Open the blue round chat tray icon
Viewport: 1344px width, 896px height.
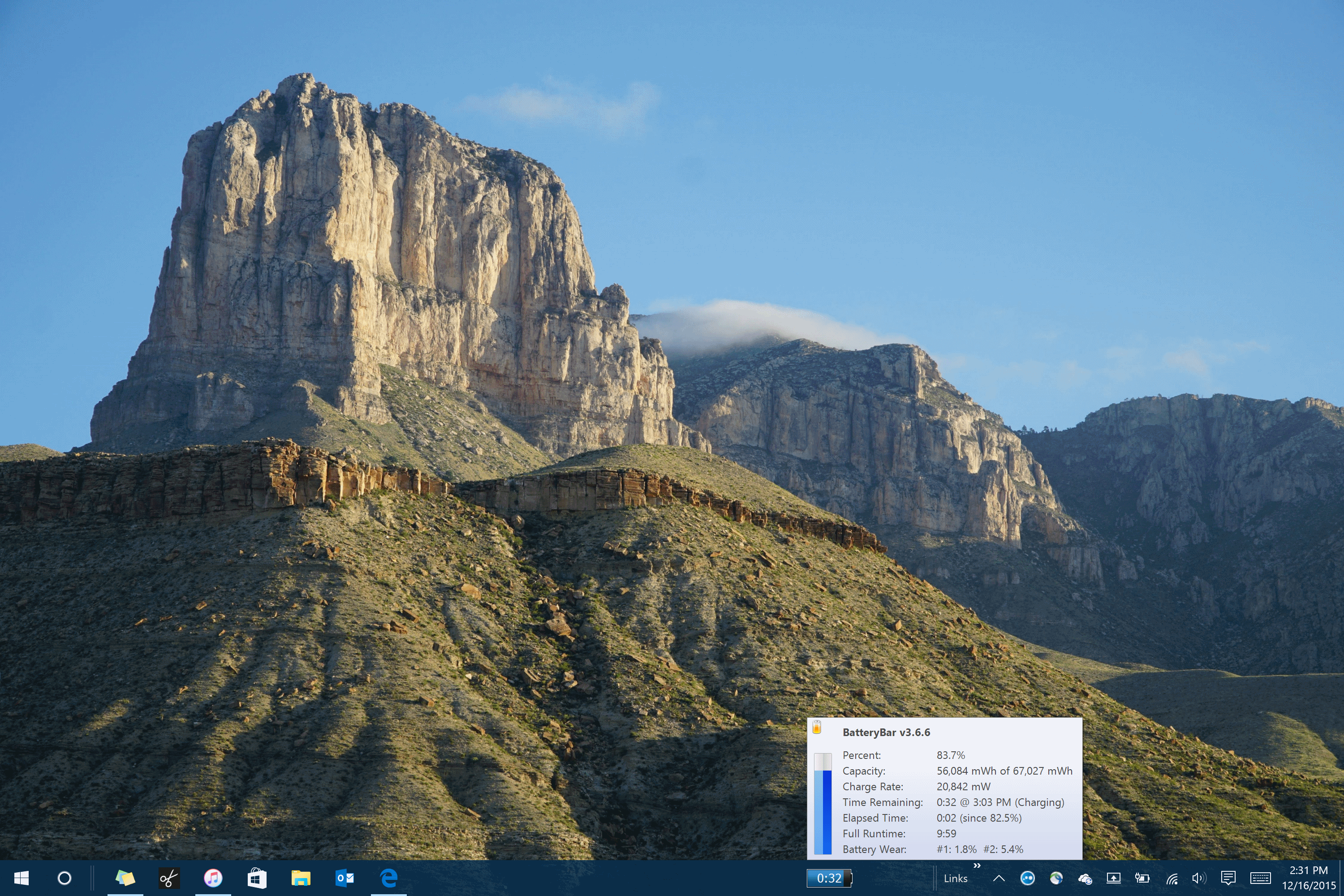1027,878
